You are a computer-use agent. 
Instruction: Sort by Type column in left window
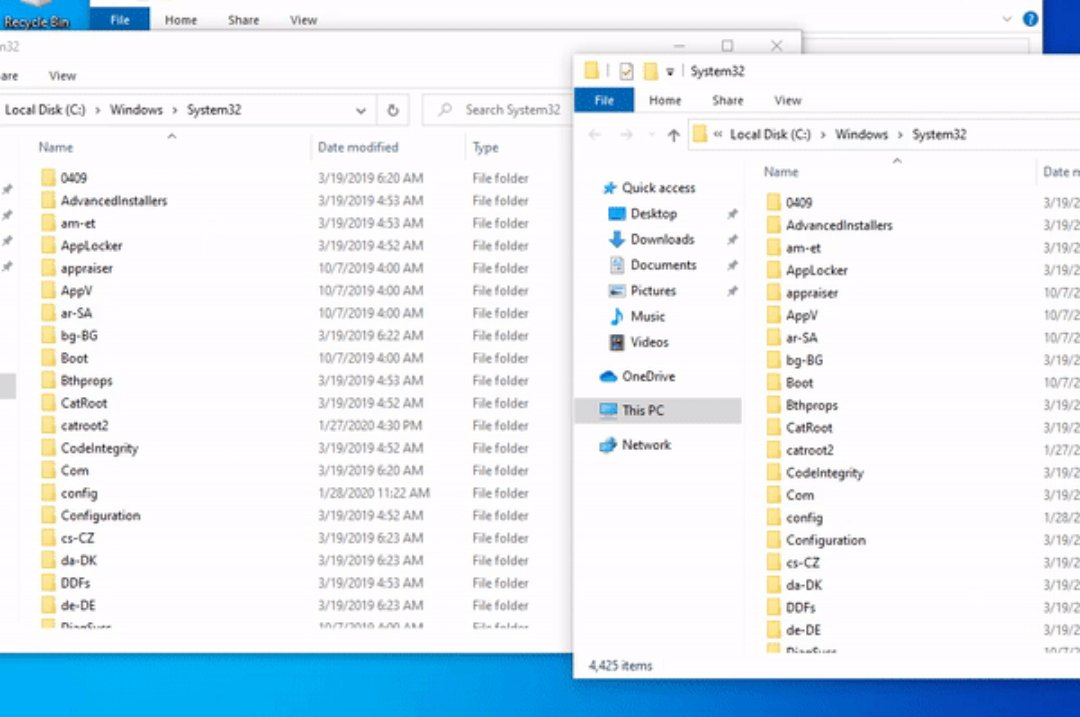(486, 147)
